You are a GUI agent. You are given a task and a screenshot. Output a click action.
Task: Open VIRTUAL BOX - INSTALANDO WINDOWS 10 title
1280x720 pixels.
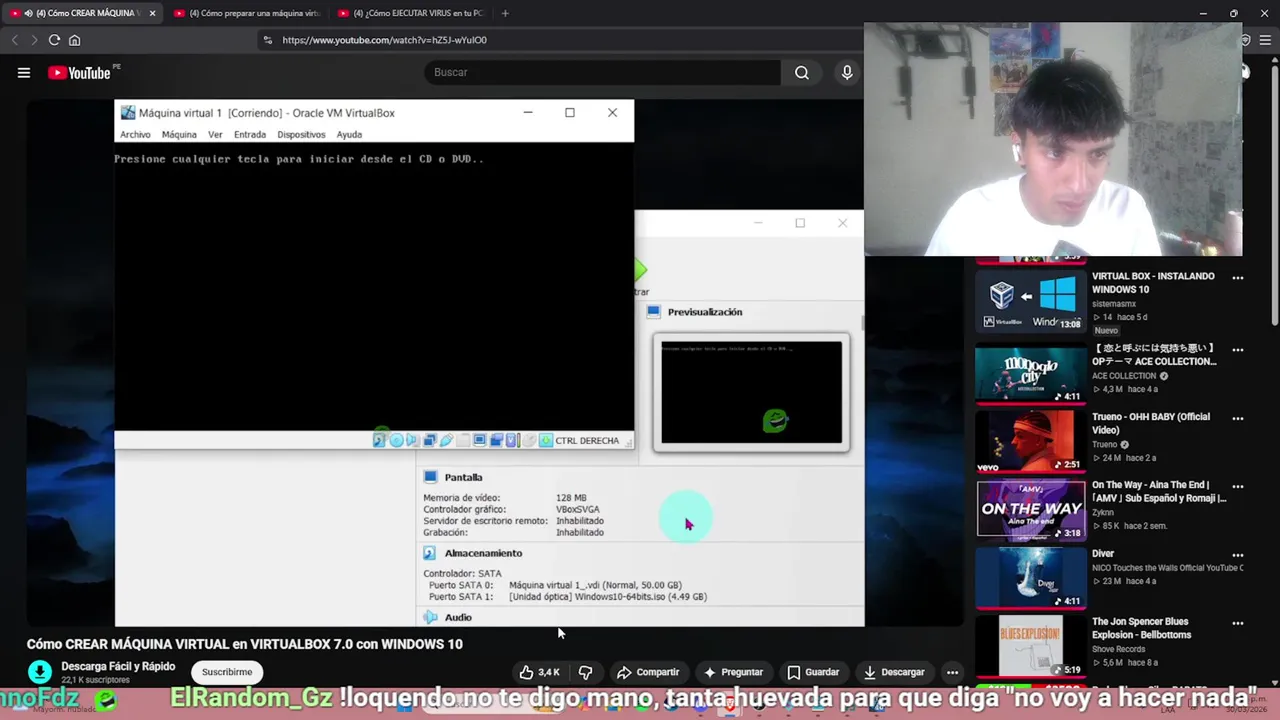pos(1153,283)
